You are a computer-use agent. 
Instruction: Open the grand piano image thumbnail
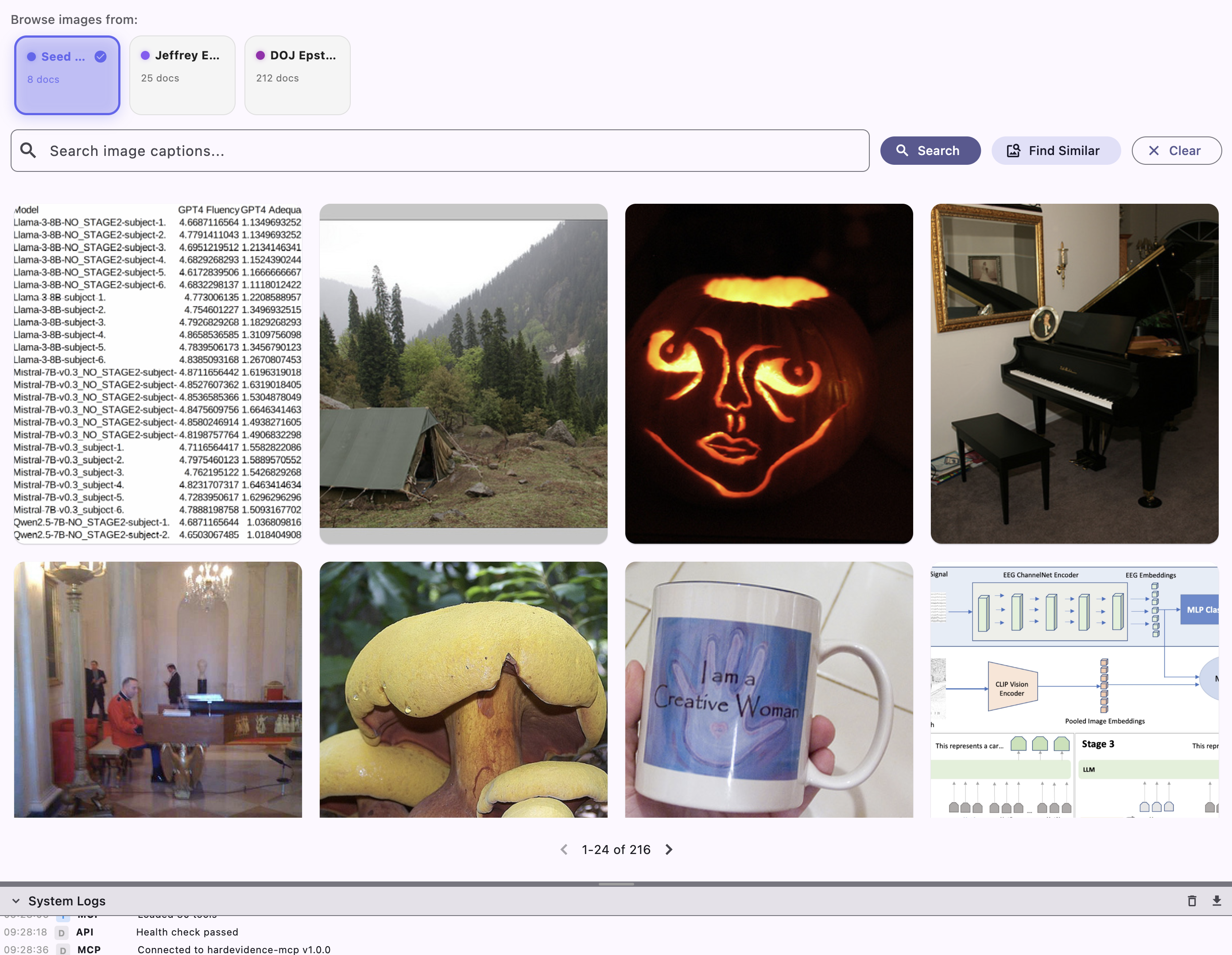[1074, 373]
